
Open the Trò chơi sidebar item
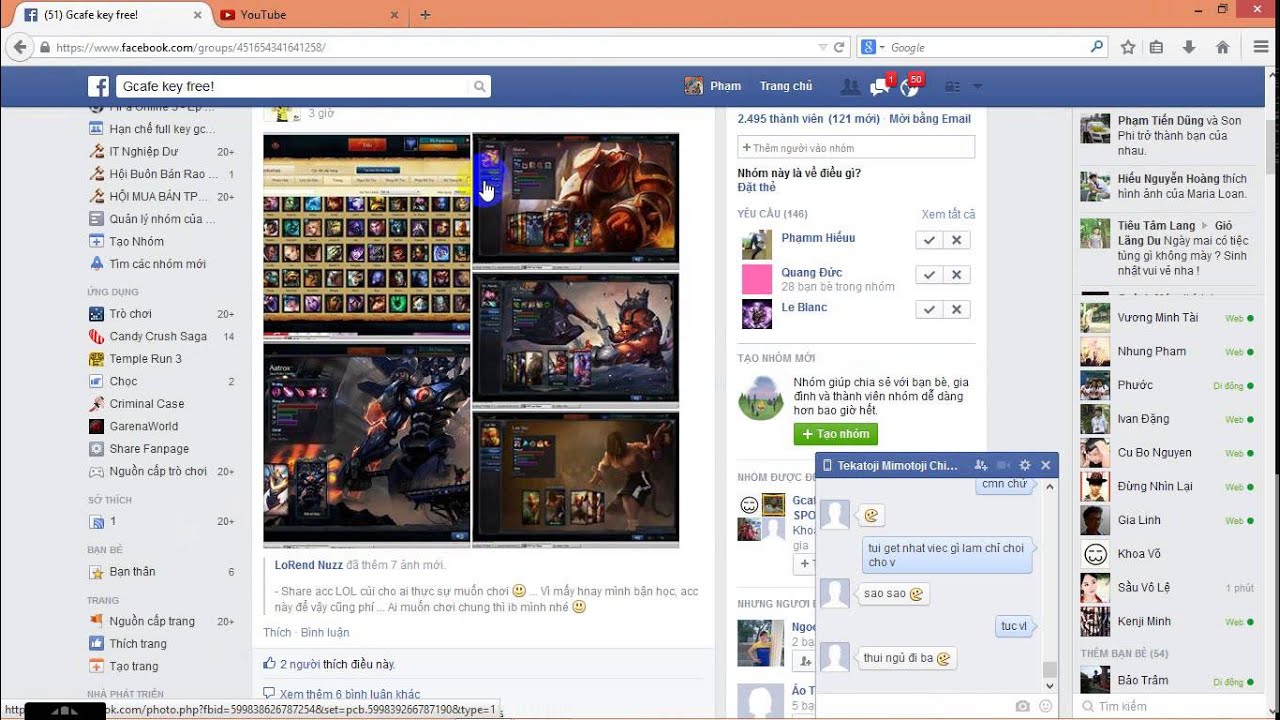[130, 314]
